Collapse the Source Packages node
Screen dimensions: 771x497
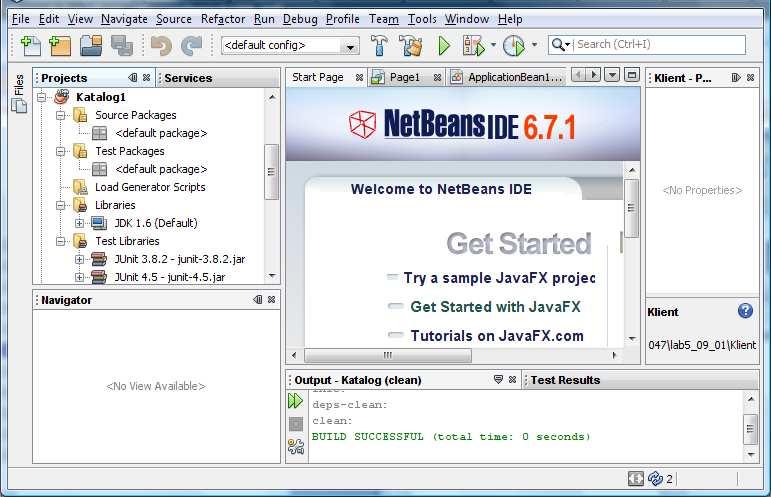(x=60, y=115)
